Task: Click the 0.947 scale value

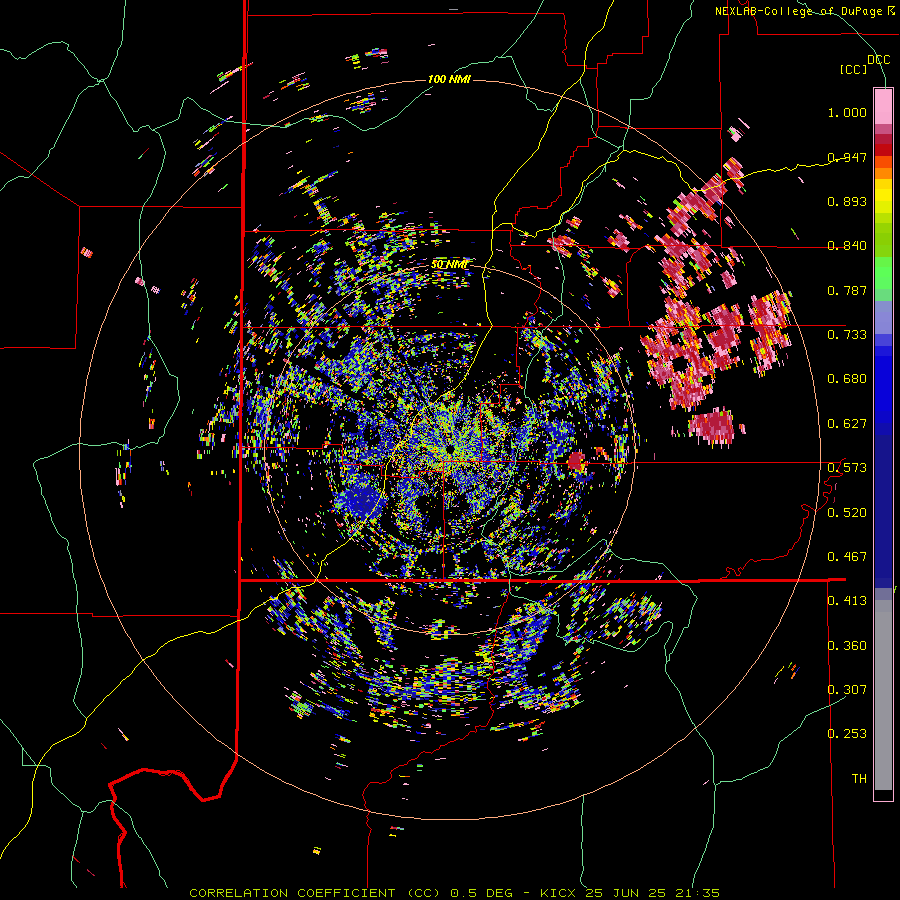Action: 847,157
